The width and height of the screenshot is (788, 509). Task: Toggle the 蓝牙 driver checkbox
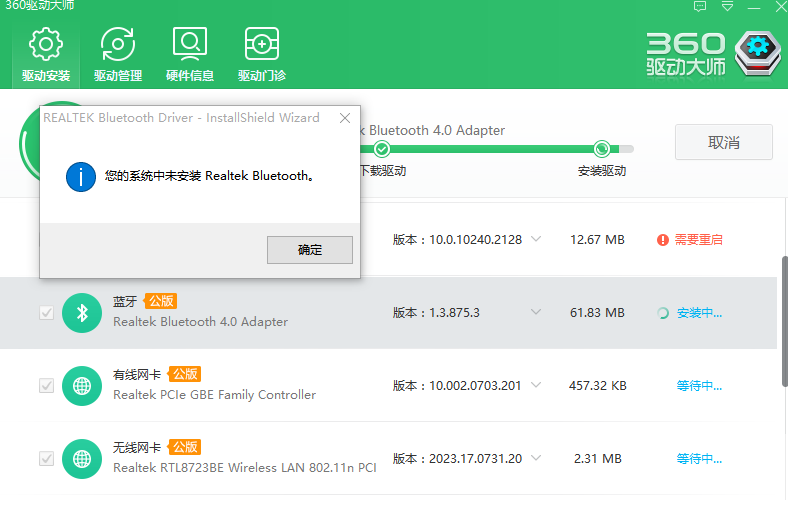pos(46,313)
